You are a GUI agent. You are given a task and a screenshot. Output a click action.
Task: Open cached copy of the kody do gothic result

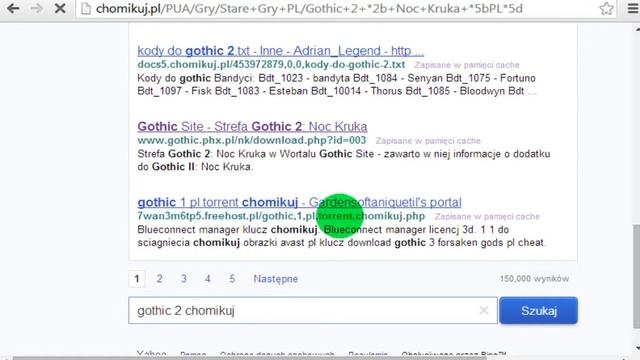tap(467, 65)
